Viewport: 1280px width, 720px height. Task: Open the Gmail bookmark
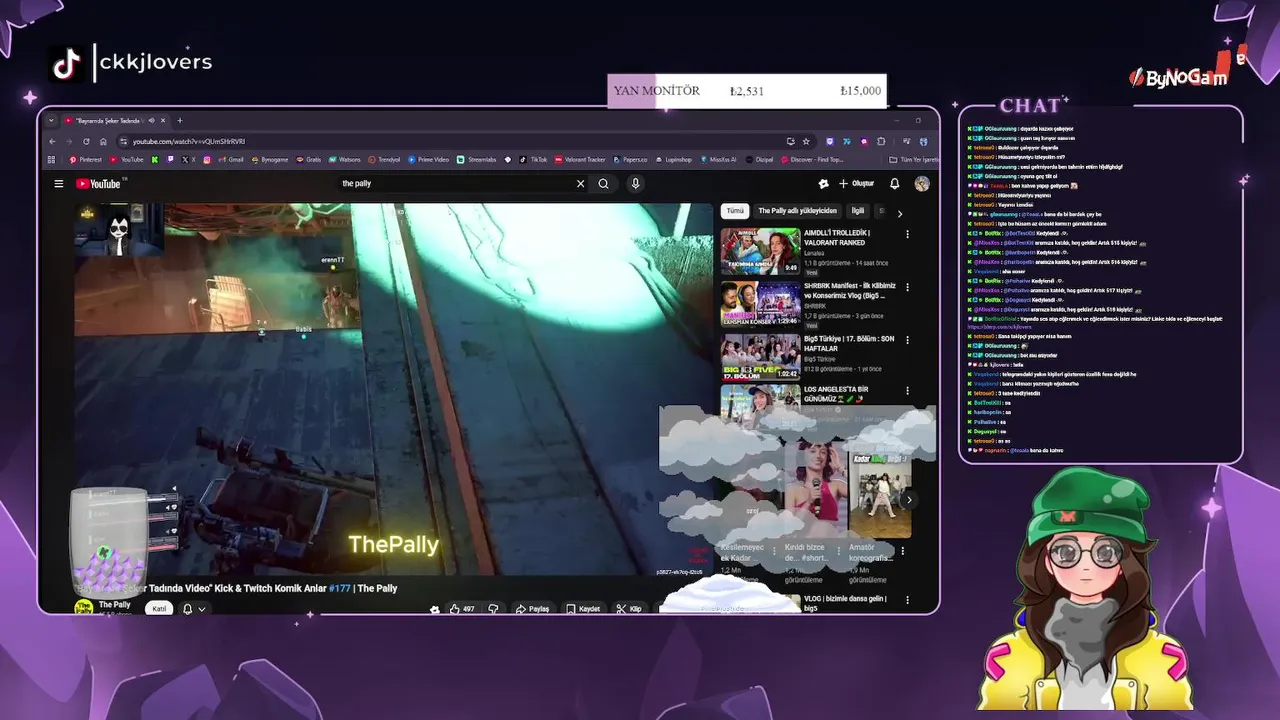pyautogui.click(x=231, y=160)
